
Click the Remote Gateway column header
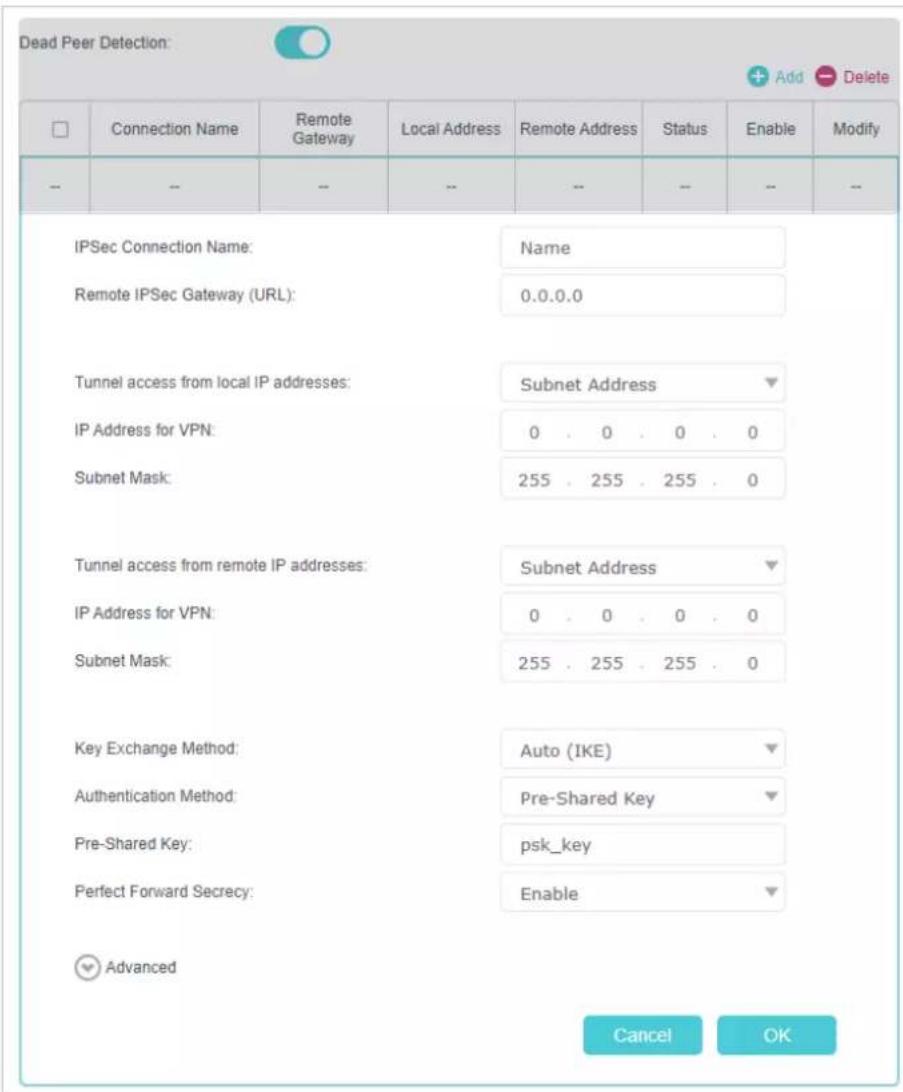click(323, 129)
